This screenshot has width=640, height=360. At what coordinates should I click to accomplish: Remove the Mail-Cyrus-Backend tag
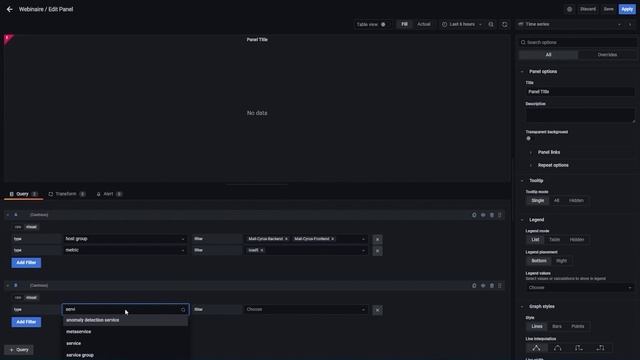(286, 239)
